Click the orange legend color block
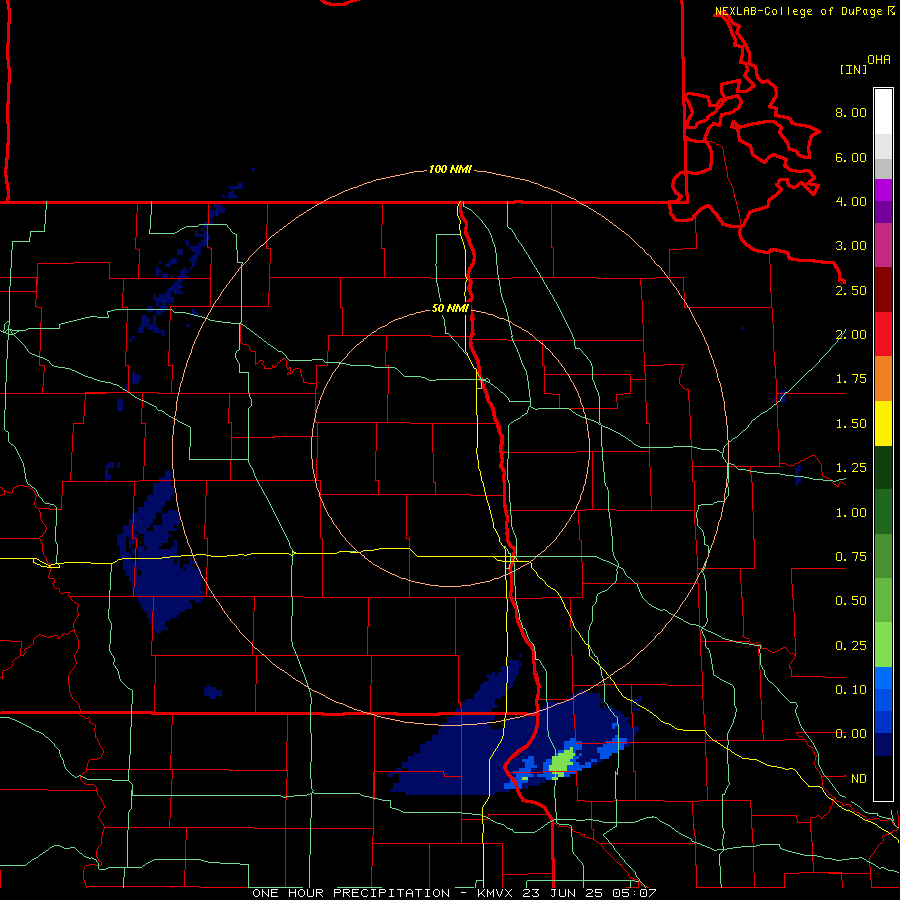 click(883, 379)
